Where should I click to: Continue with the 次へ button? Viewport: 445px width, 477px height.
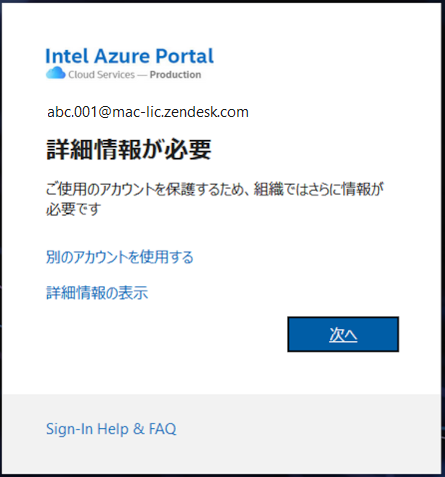coord(343,334)
